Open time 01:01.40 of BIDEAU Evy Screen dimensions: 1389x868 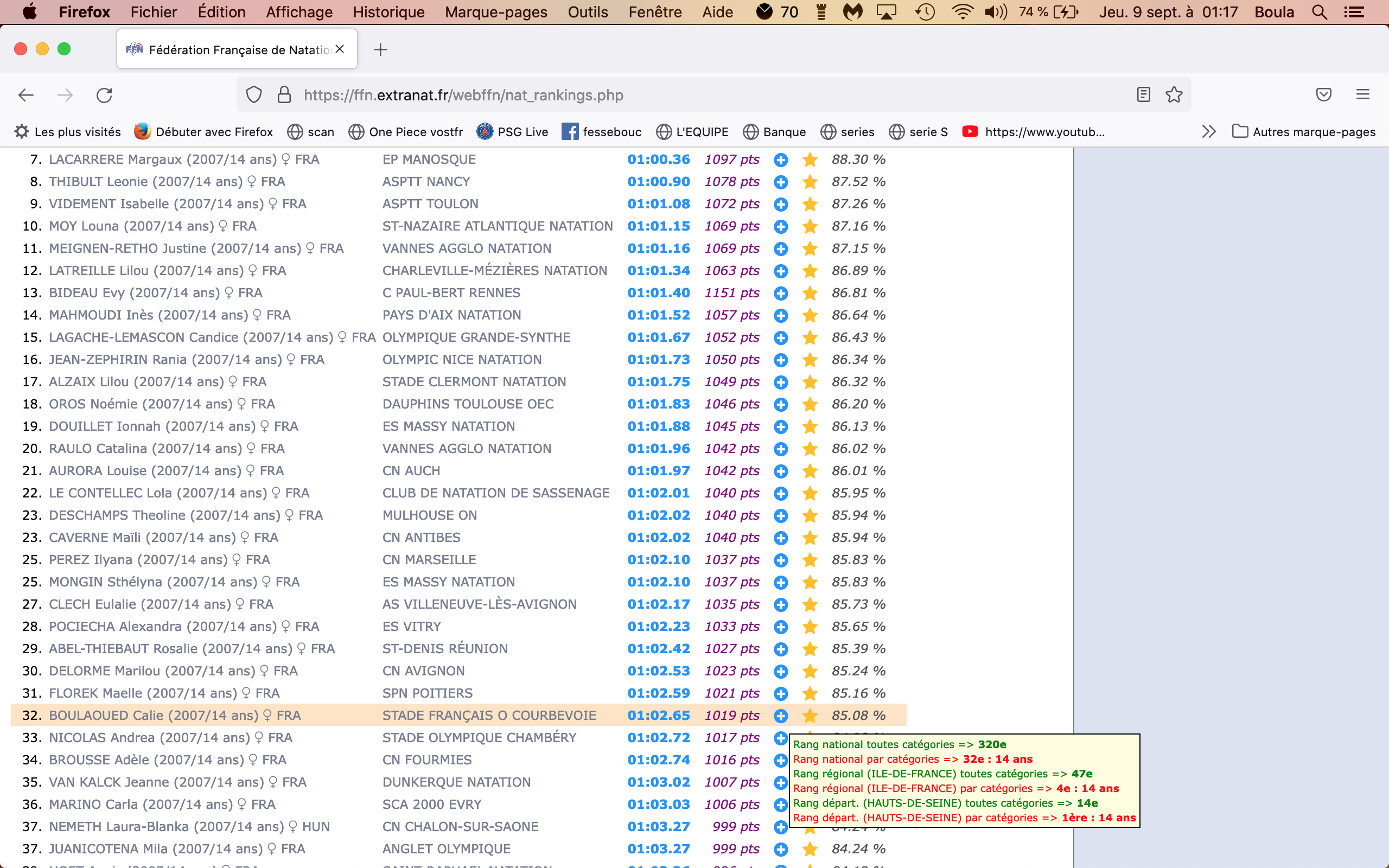(x=658, y=293)
